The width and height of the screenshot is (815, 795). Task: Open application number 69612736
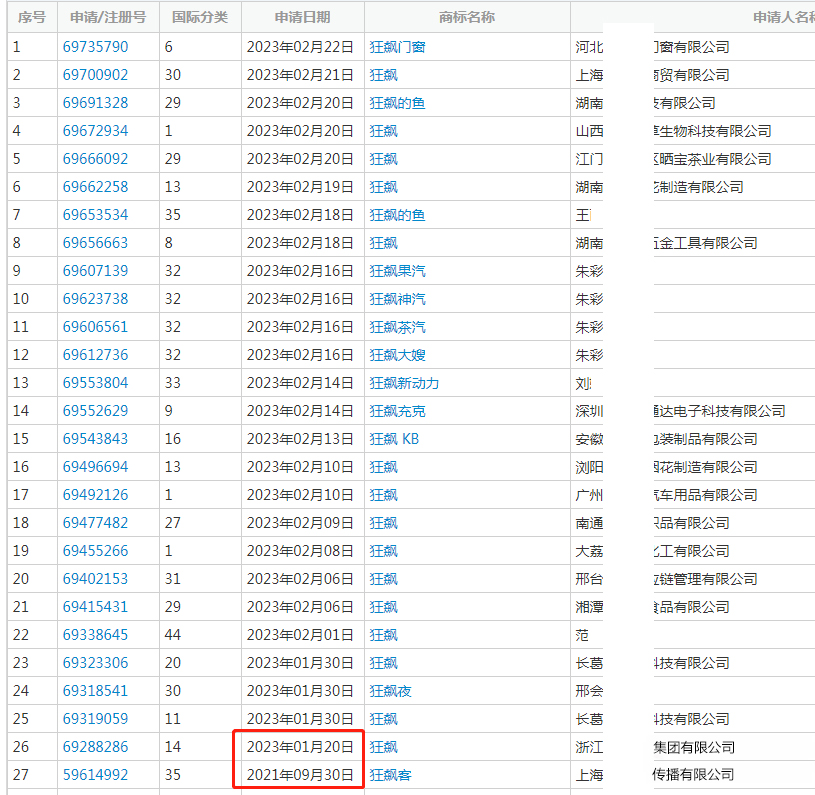95,355
